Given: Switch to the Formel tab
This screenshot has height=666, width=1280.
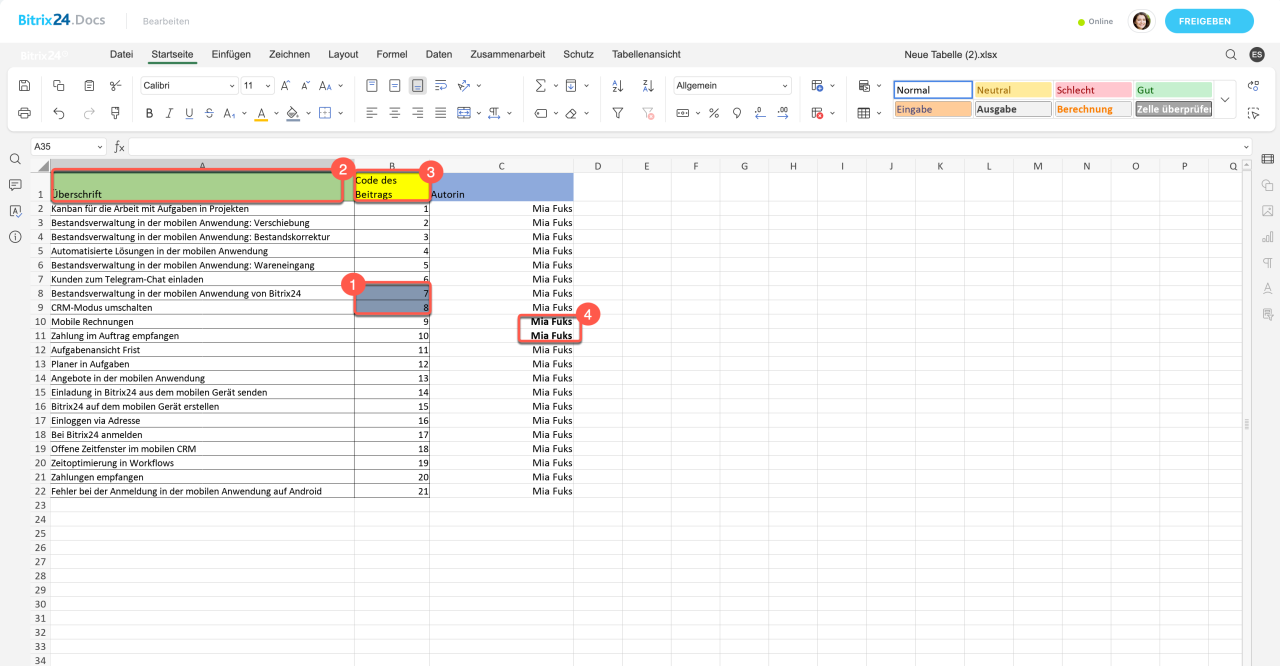Looking at the screenshot, I should [x=392, y=54].
